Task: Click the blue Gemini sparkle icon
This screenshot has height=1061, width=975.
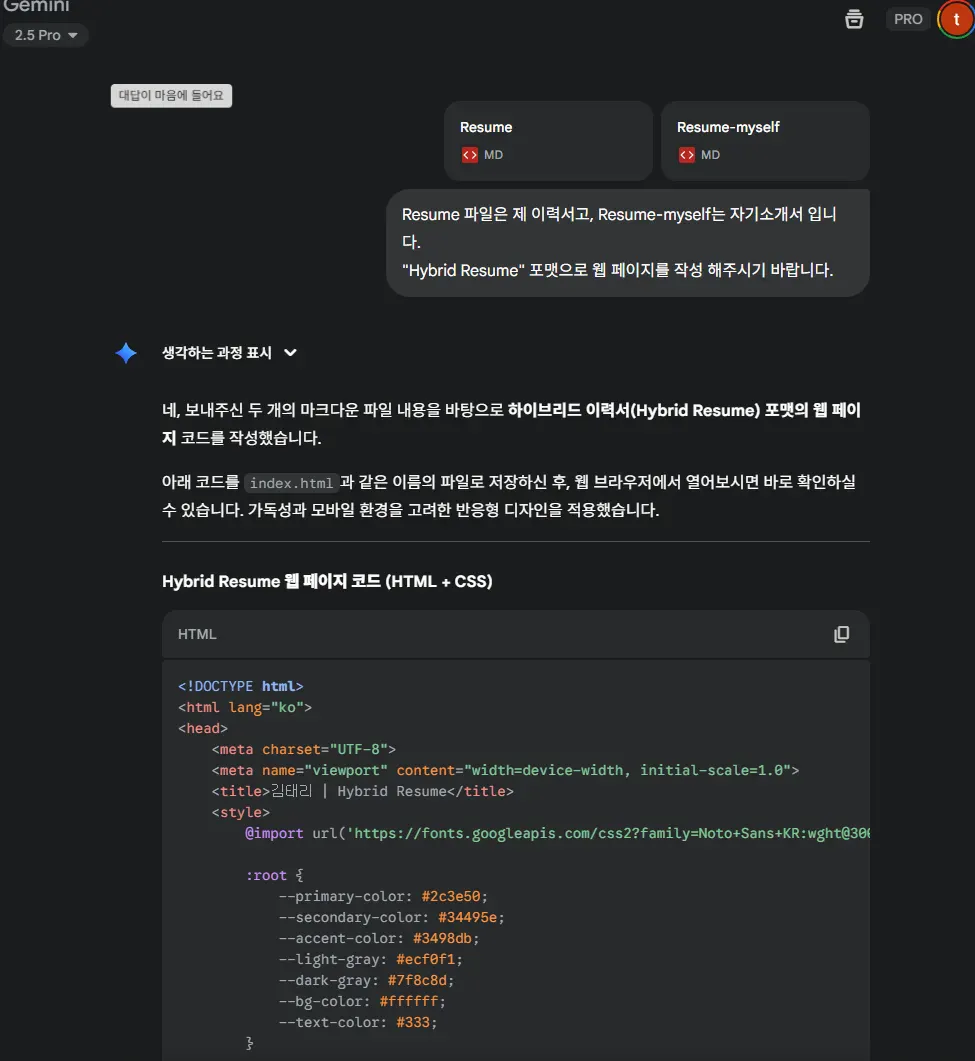Action: (x=126, y=353)
